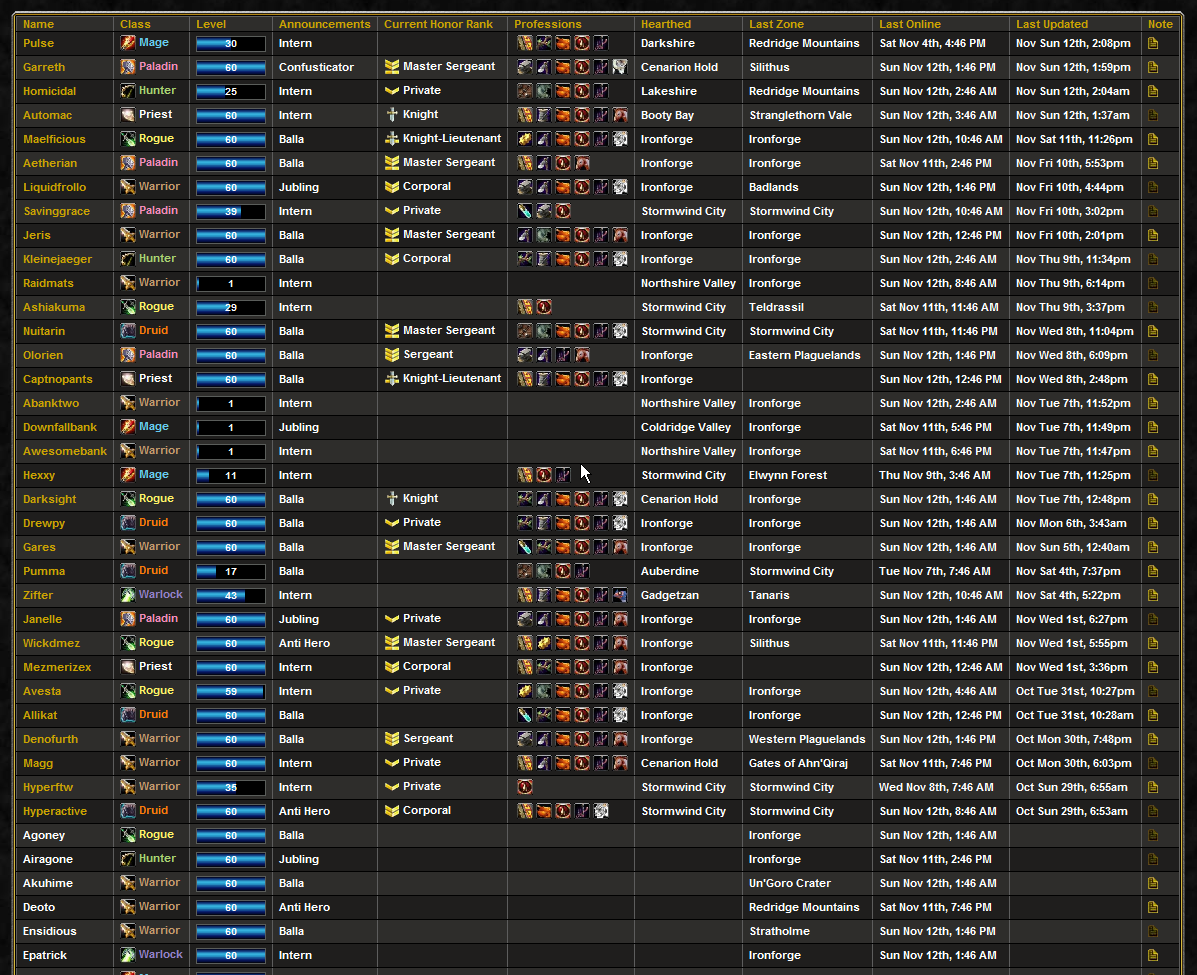
Task: Sort by the Professions column header
Action: click(x=547, y=24)
